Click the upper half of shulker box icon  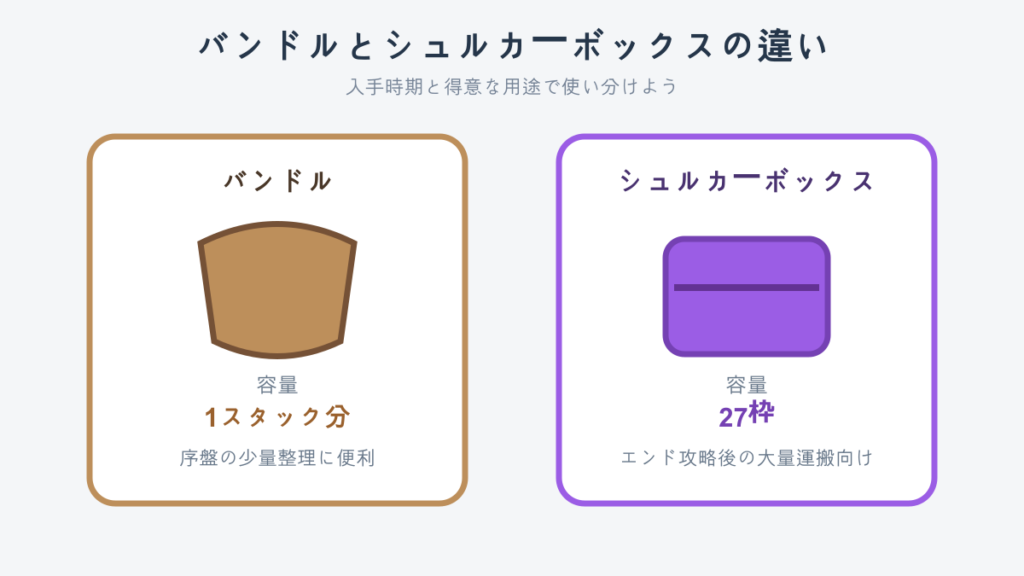(x=746, y=263)
